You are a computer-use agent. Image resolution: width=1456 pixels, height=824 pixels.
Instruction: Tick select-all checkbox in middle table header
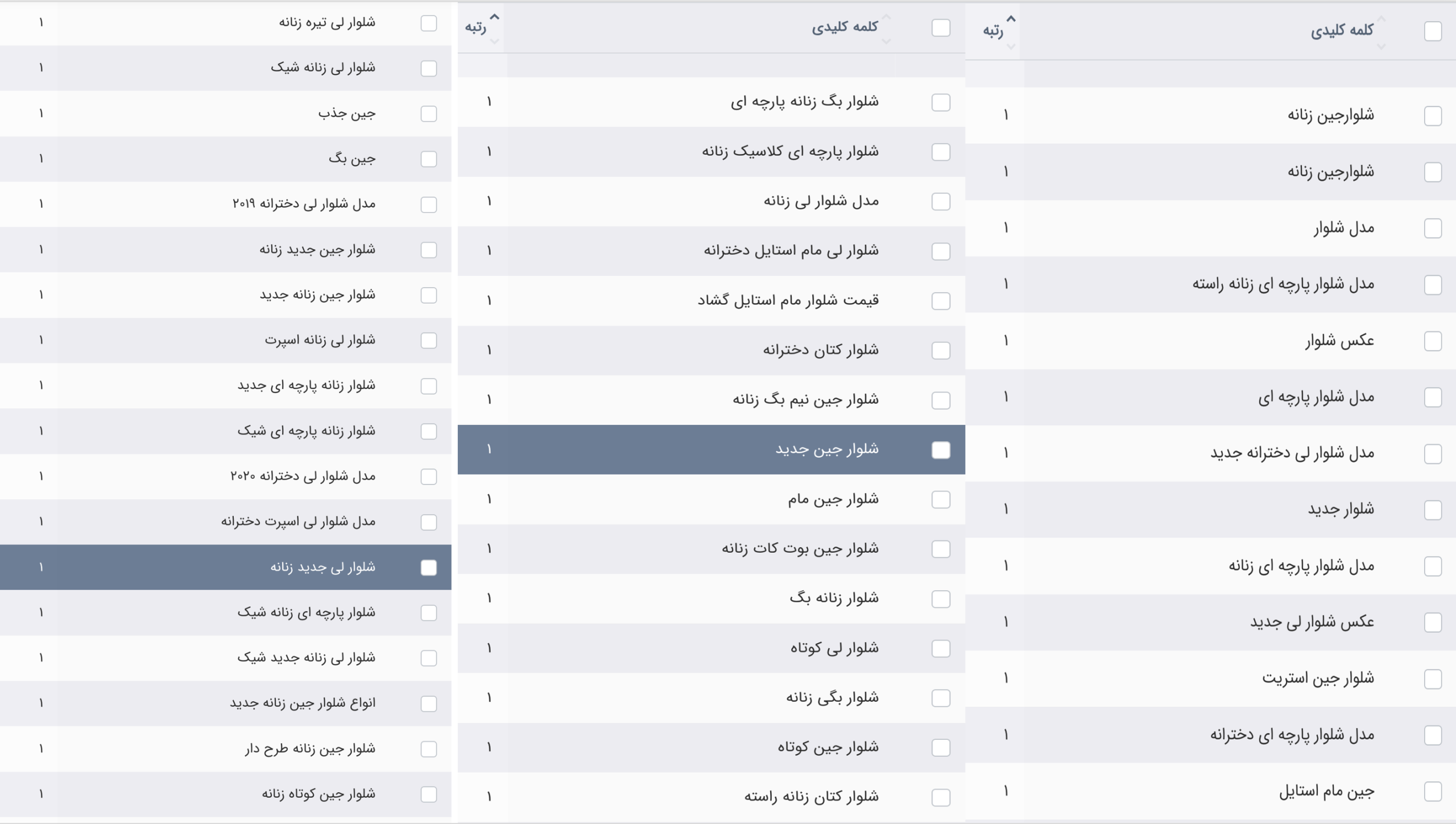[x=941, y=27]
